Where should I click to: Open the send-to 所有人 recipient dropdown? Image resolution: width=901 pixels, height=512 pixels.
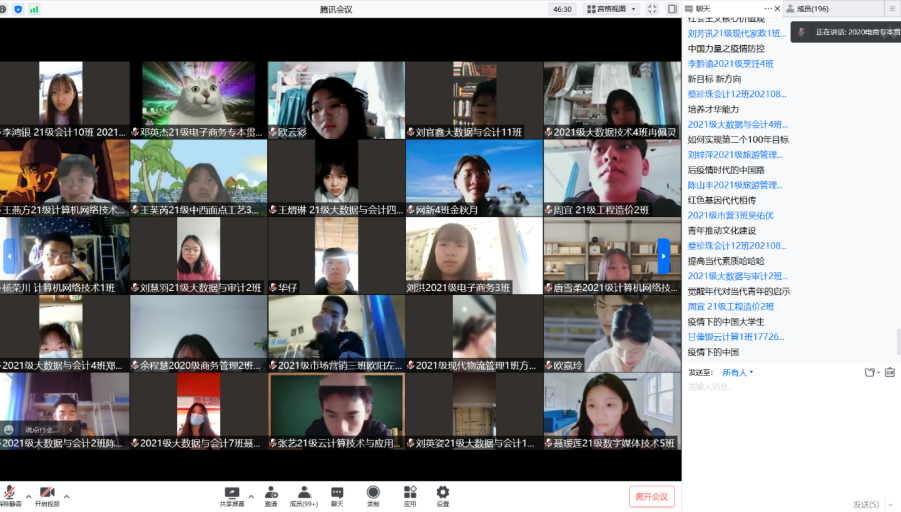(x=737, y=373)
